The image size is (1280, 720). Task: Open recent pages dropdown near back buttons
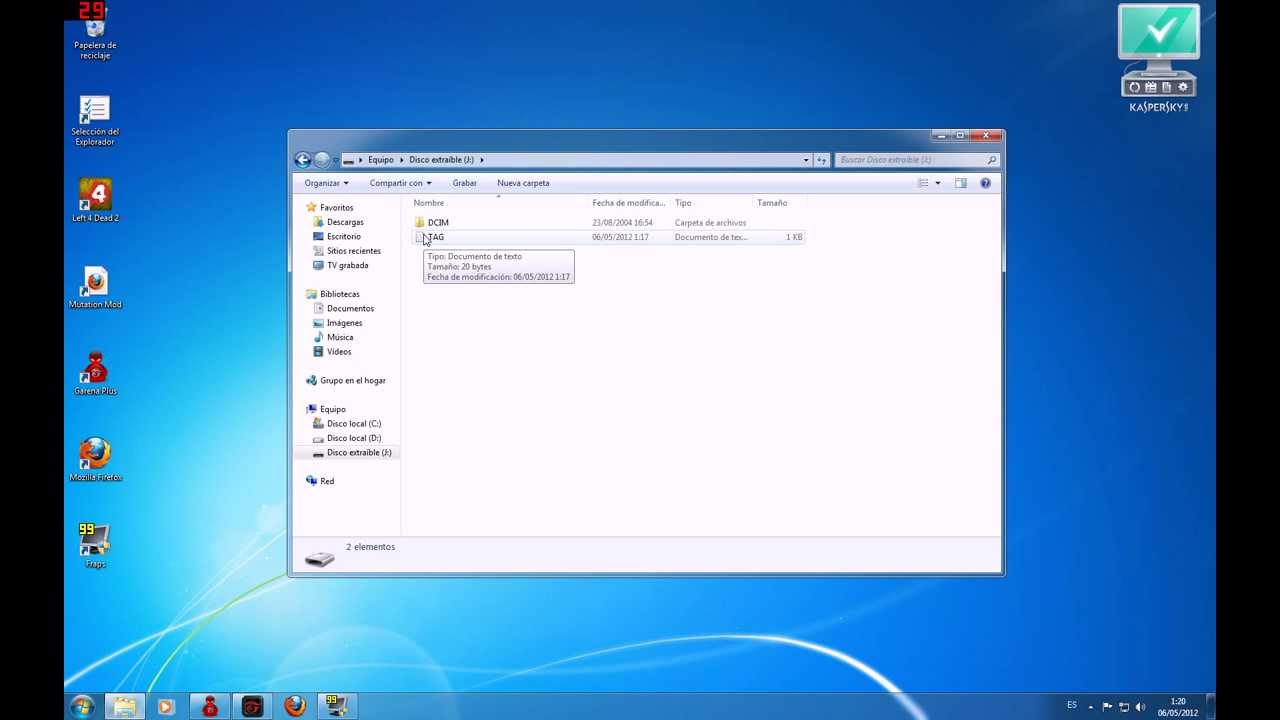(x=334, y=160)
